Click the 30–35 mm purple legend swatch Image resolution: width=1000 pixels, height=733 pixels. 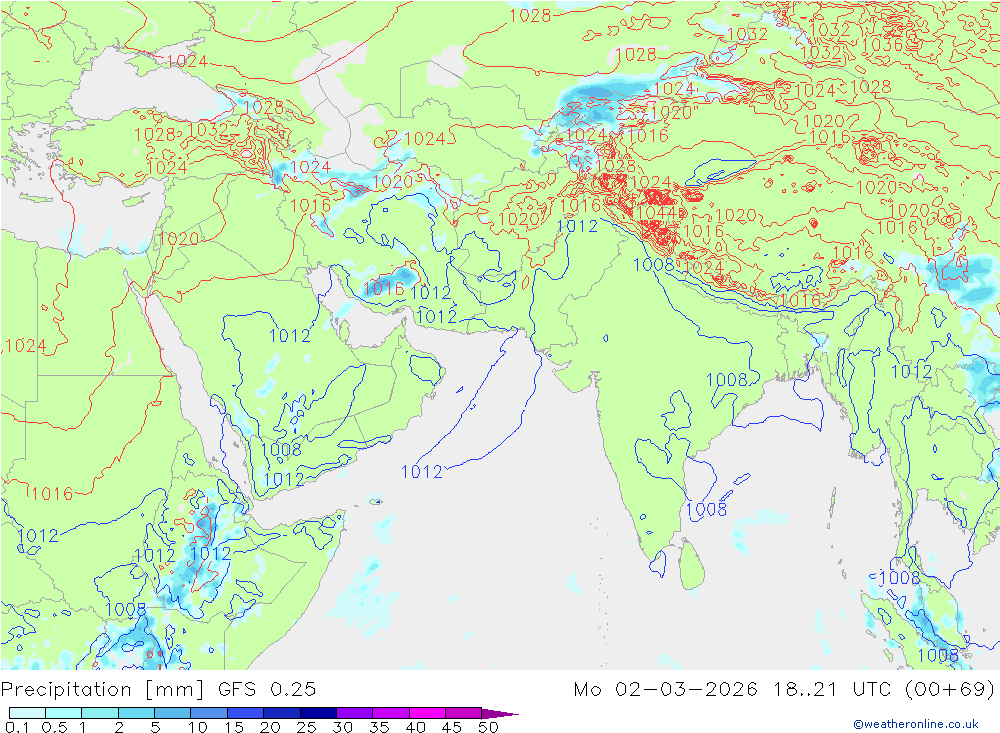tap(355, 713)
